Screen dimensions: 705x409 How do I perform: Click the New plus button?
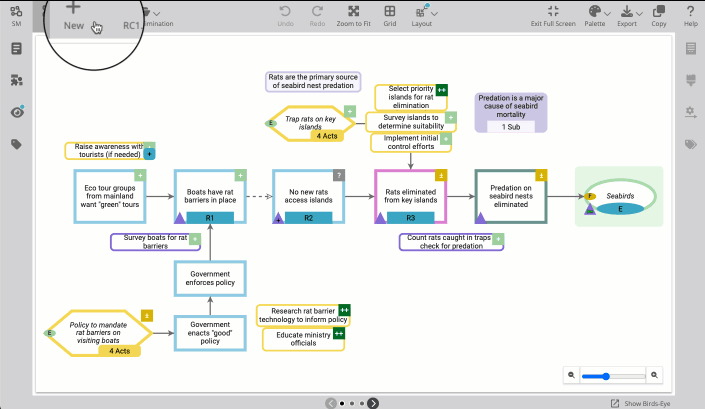coord(74,9)
